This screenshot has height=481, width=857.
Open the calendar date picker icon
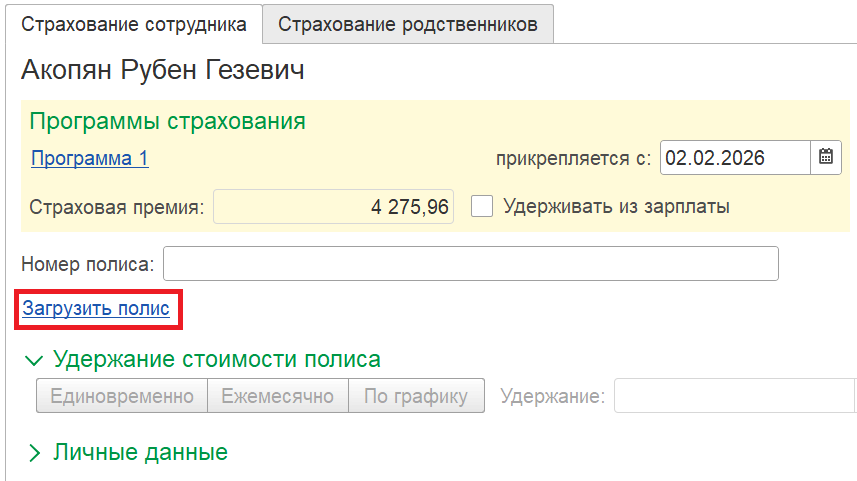tap(826, 157)
